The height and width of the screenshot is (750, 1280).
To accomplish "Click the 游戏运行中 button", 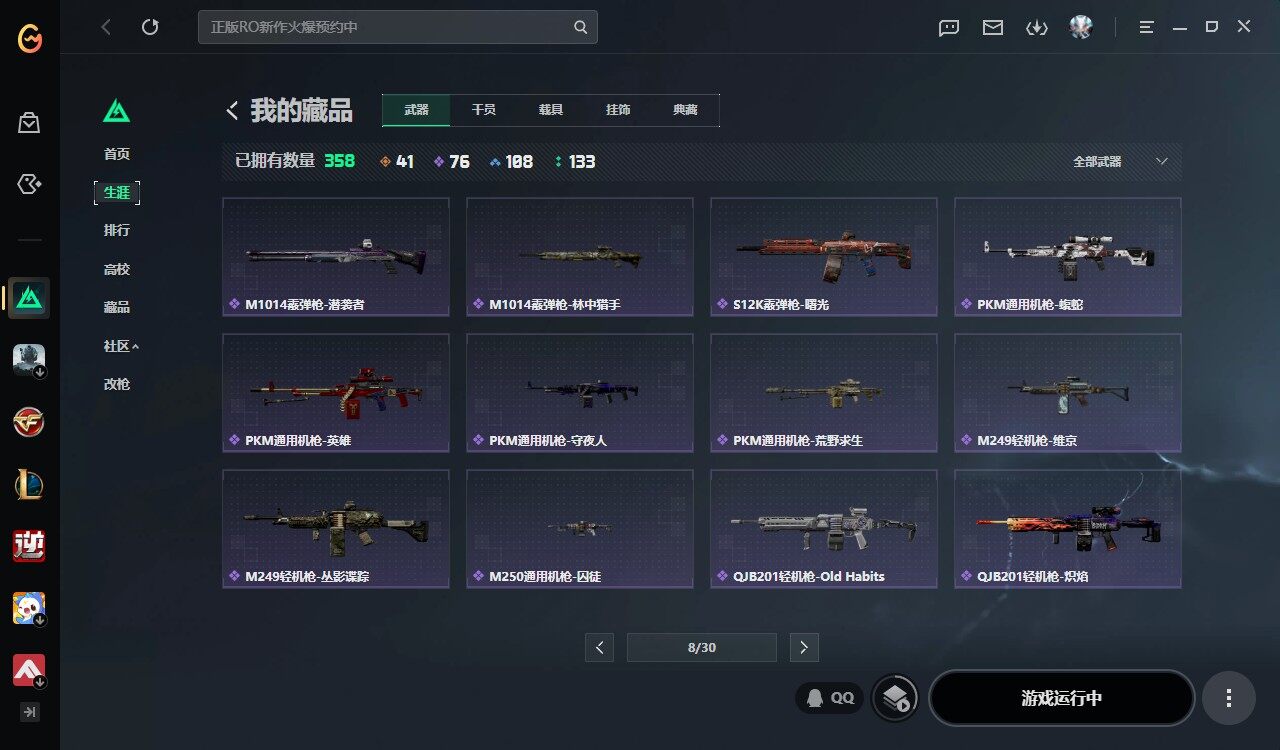I will click(1061, 698).
